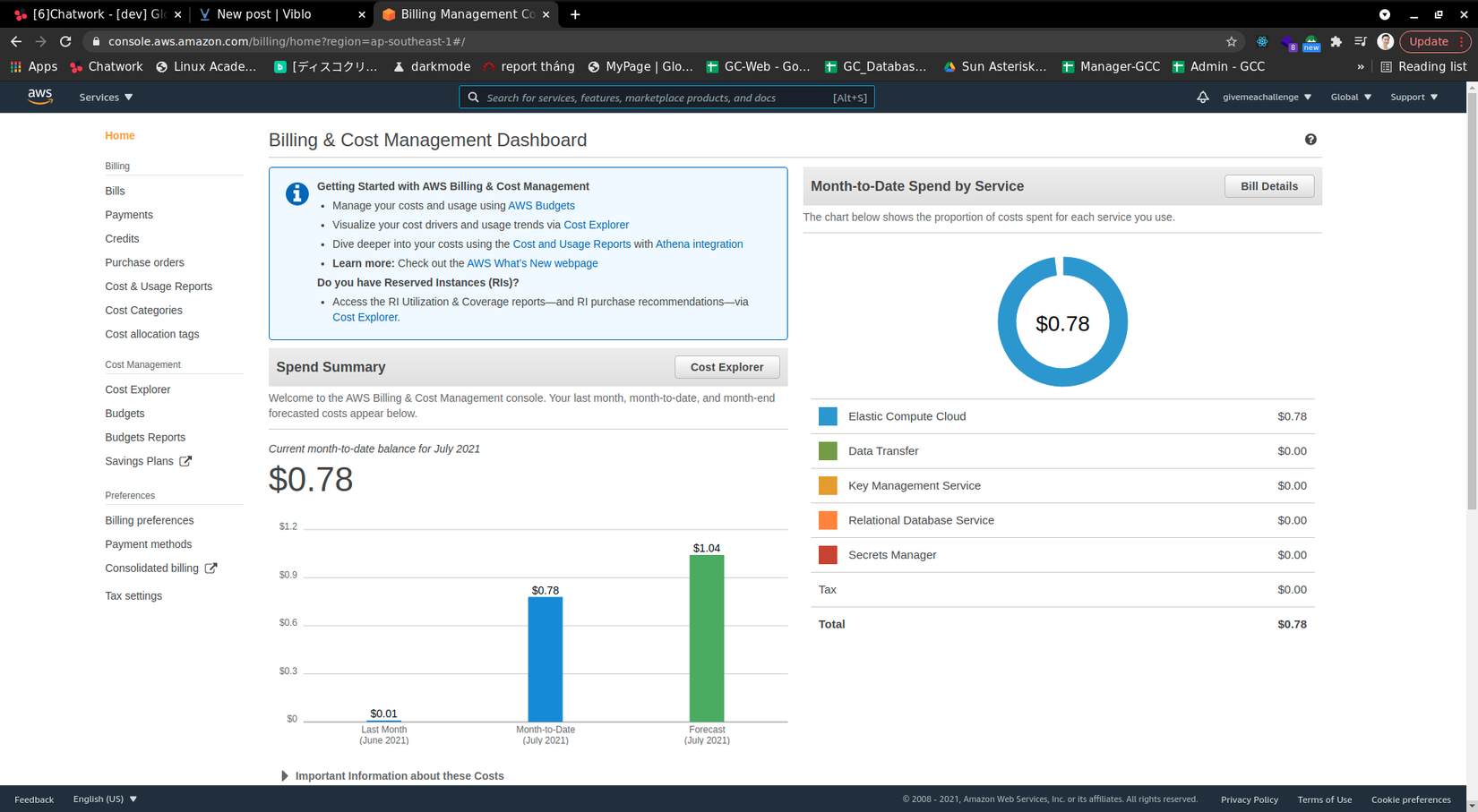Image resolution: width=1478 pixels, height=812 pixels.
Task: Open the media controls icon
Action: coord(1361,41)
